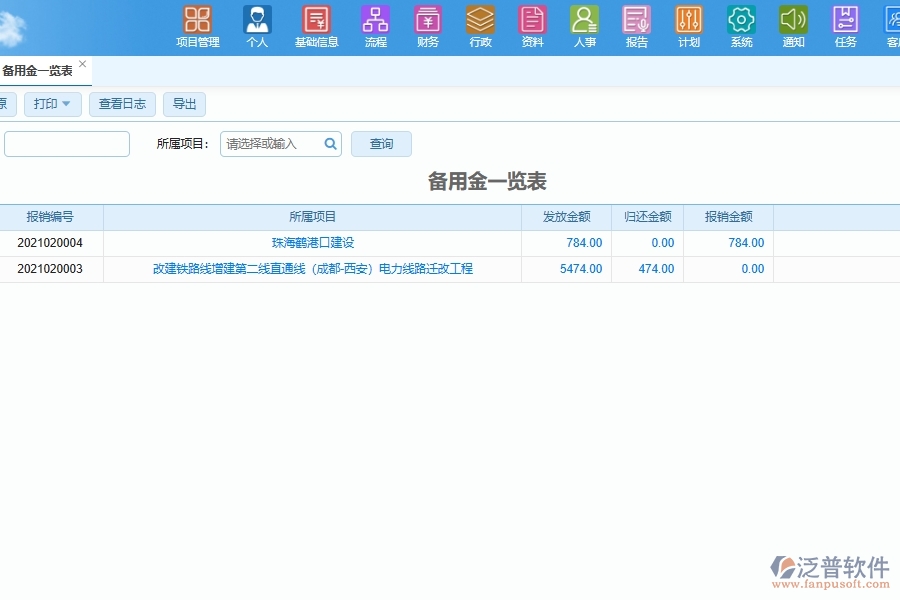Open the 财务 finance module icon
The width and height of the screenshot is (900, 600).
tap(427, 27)
